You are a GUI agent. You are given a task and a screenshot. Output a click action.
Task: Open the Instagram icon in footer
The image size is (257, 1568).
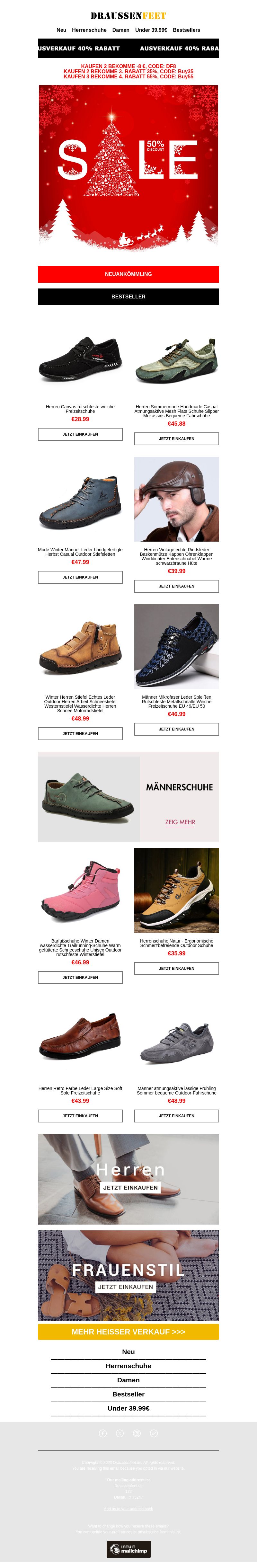[x=137, y=1433]
